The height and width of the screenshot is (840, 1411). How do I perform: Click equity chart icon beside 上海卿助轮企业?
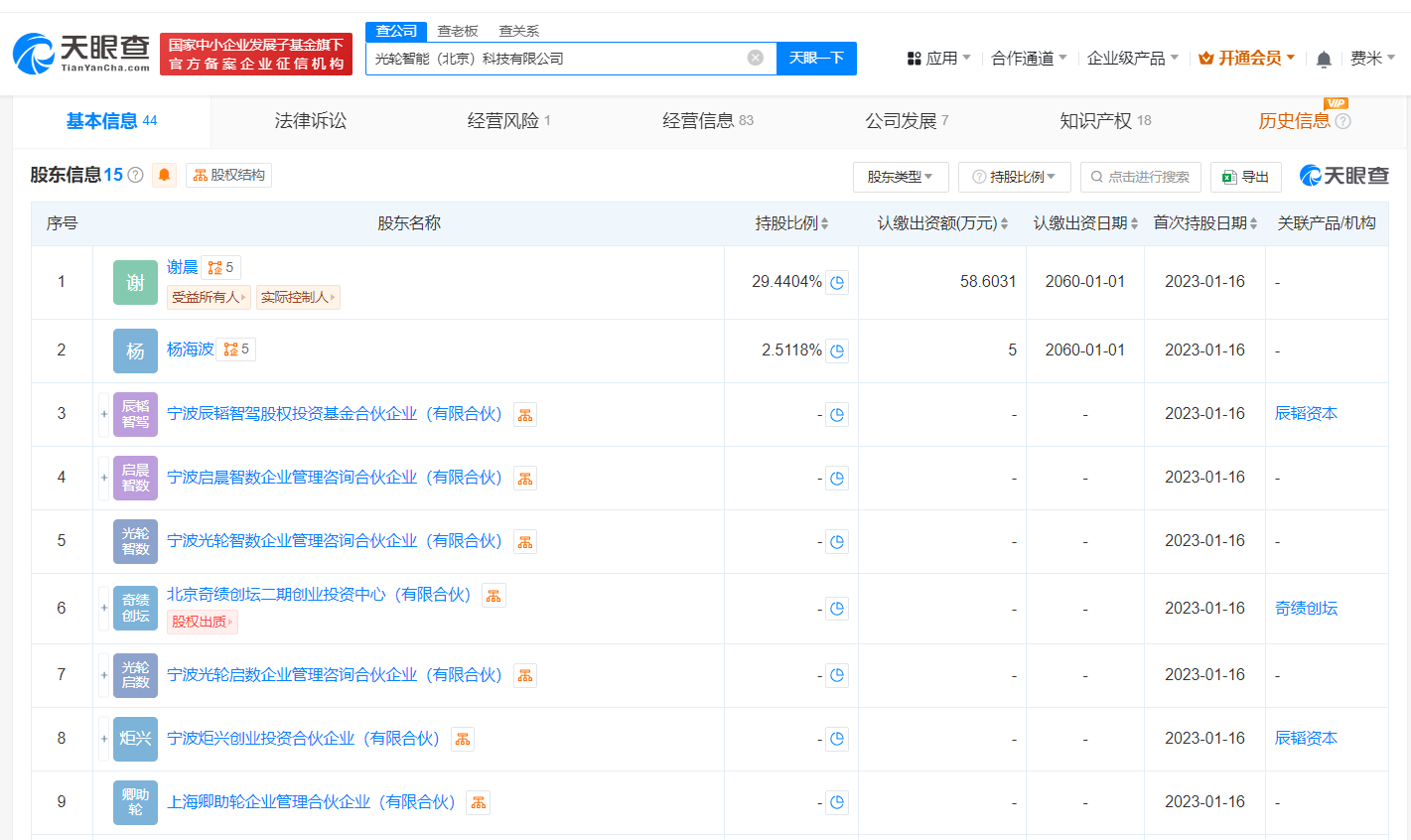[478, 802]
